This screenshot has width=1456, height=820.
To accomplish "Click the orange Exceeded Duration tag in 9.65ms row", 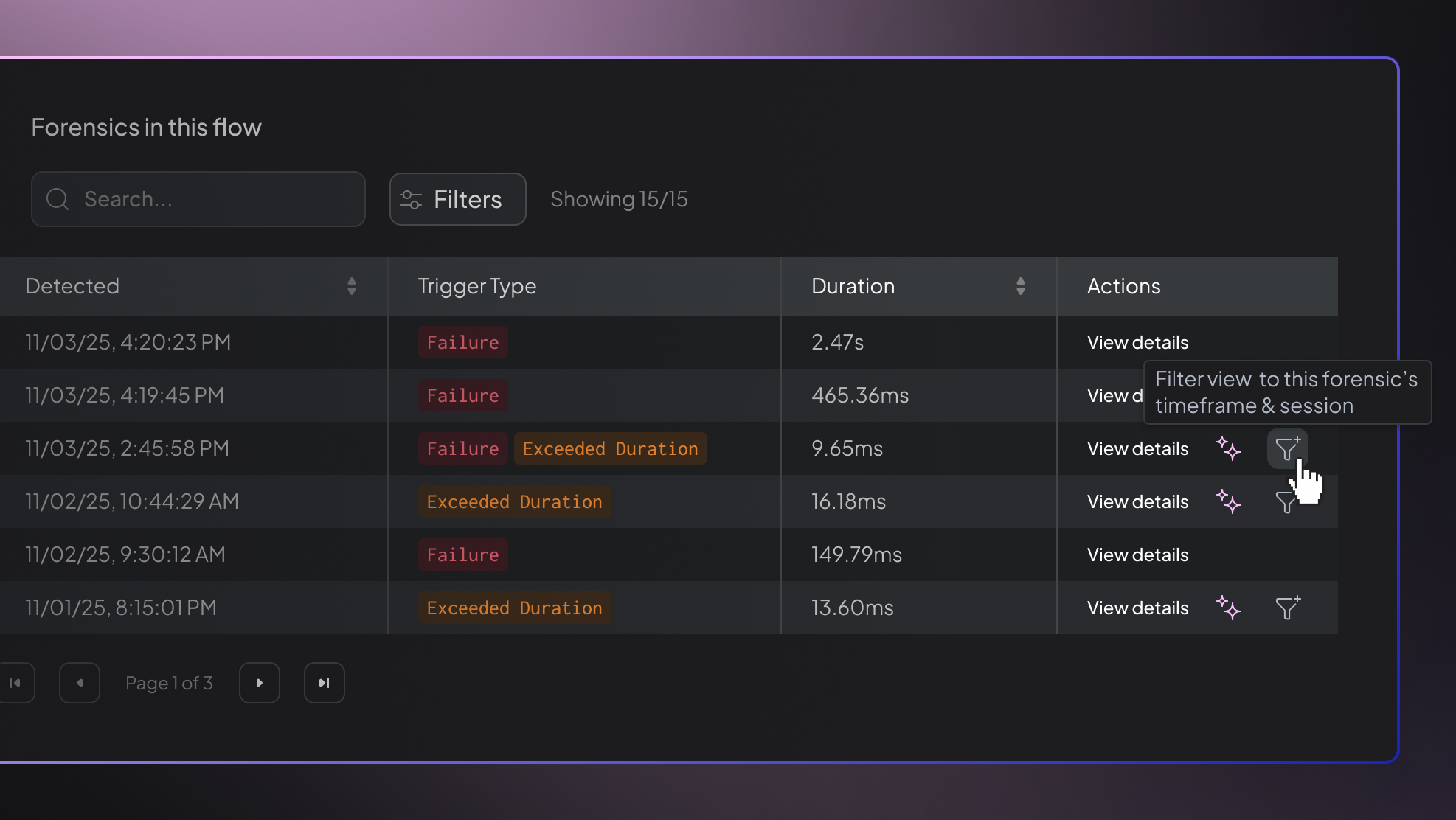I will [x=610, y=448].
